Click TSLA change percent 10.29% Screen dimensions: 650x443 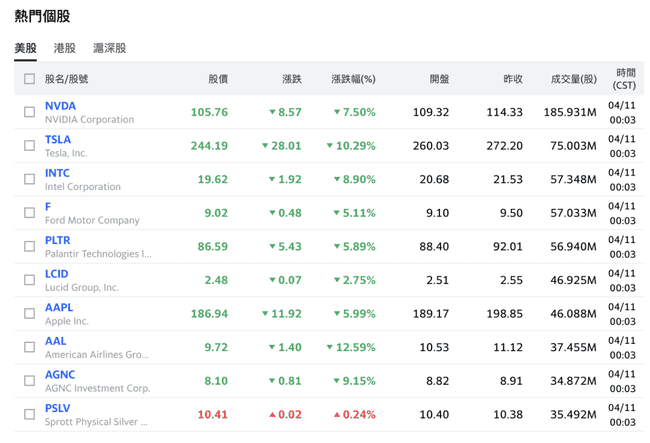351,145
